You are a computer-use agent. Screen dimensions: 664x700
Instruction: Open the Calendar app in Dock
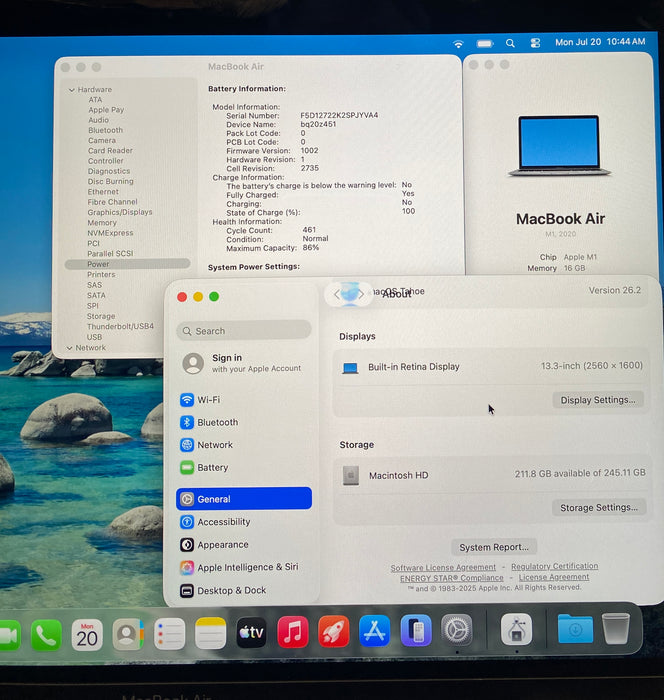pyautogui.click(x=87, y=635)
